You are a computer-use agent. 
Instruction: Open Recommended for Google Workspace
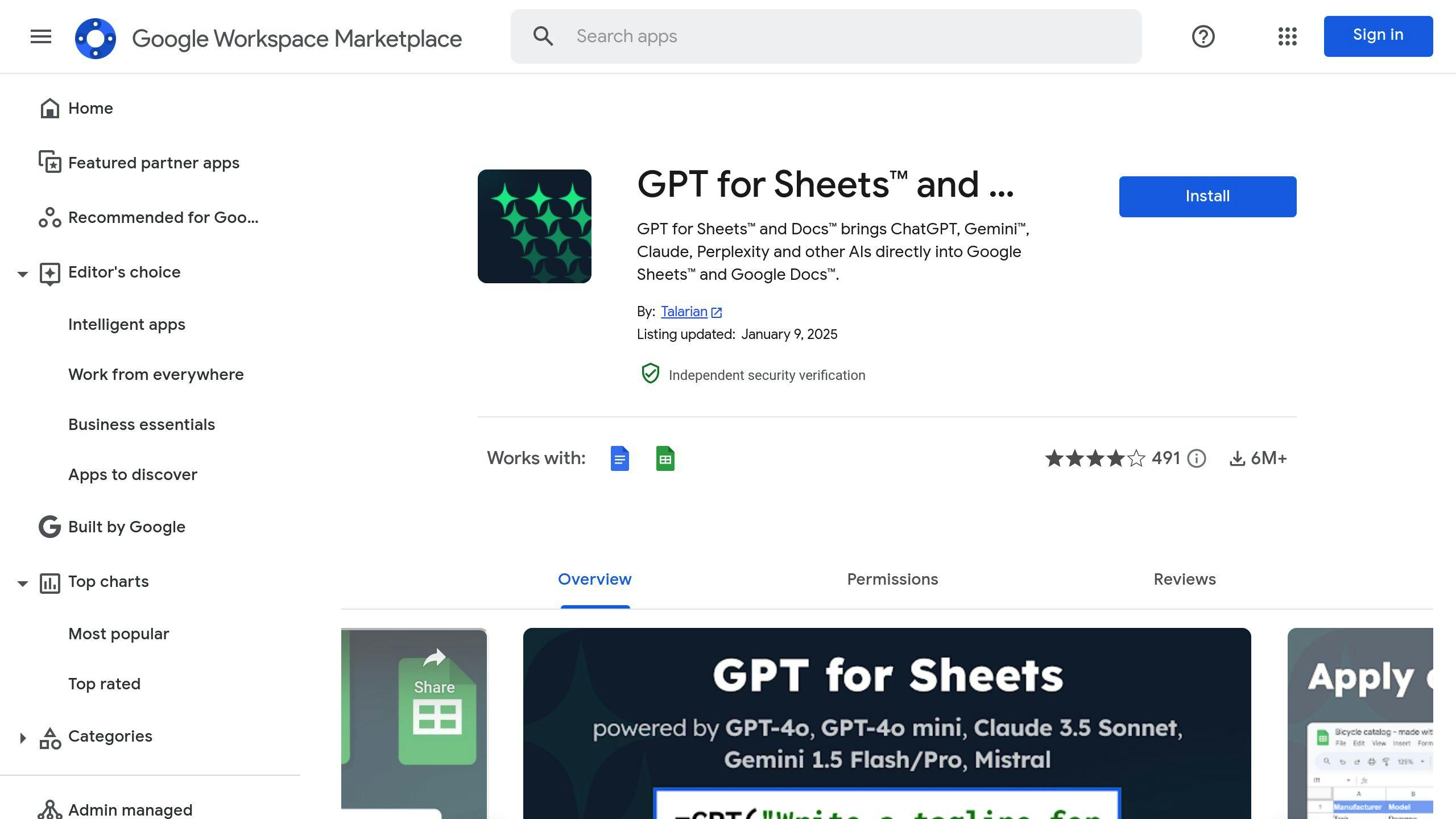coord(163,217)
